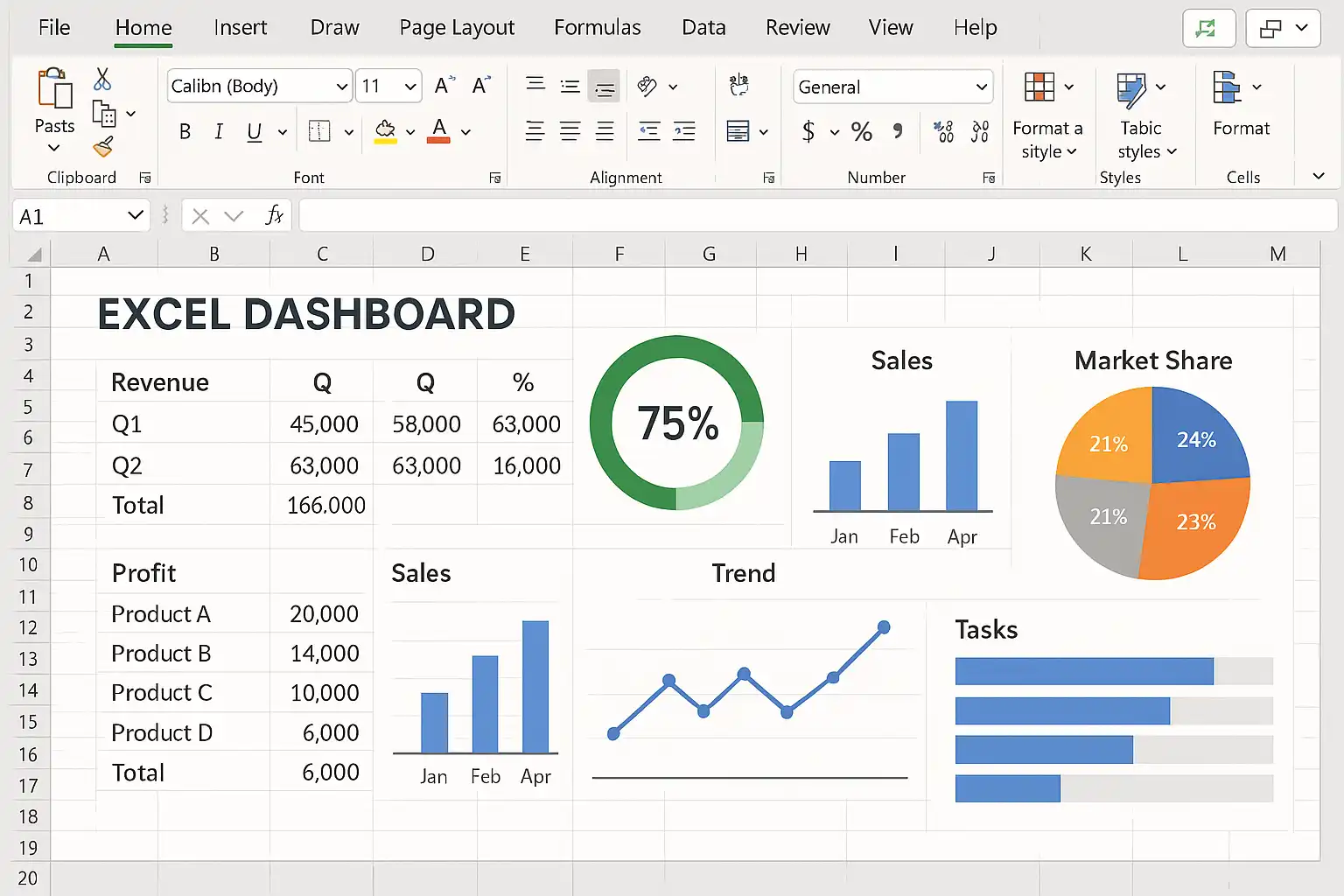Viewport: 1344px width, 896px height.
Task: Toggle italic formatting
Action: pos(219,132)
